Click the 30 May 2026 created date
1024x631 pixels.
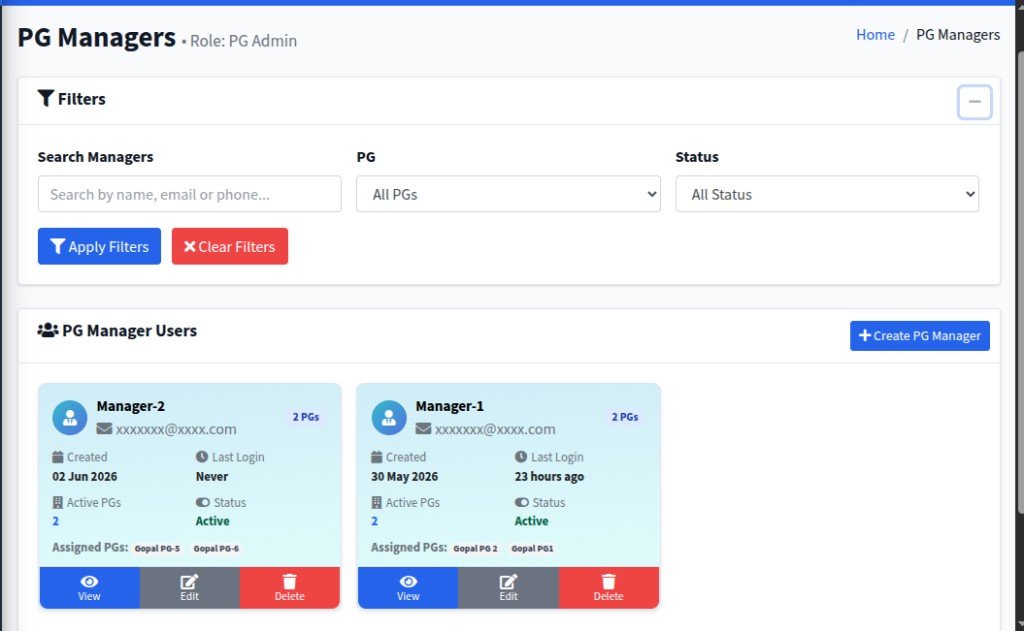click(x=404, y=476)
